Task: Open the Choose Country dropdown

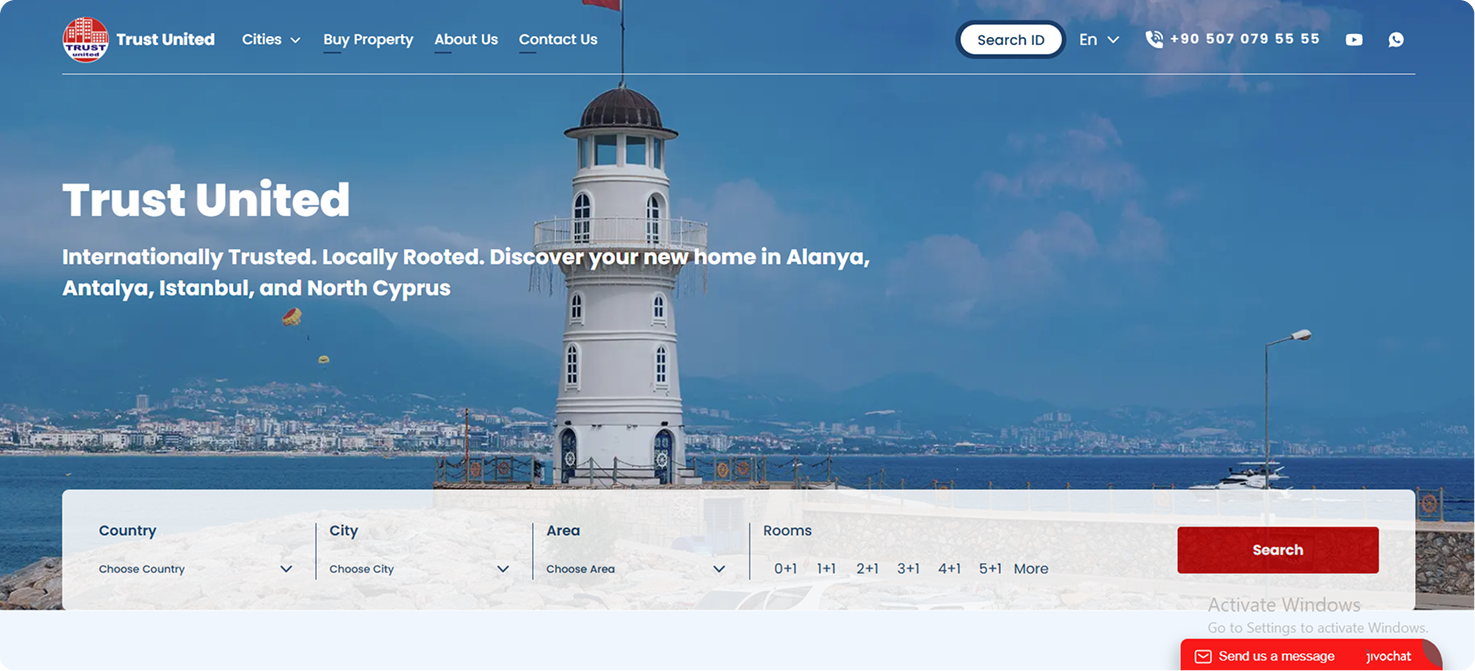Action: point(196,569)
